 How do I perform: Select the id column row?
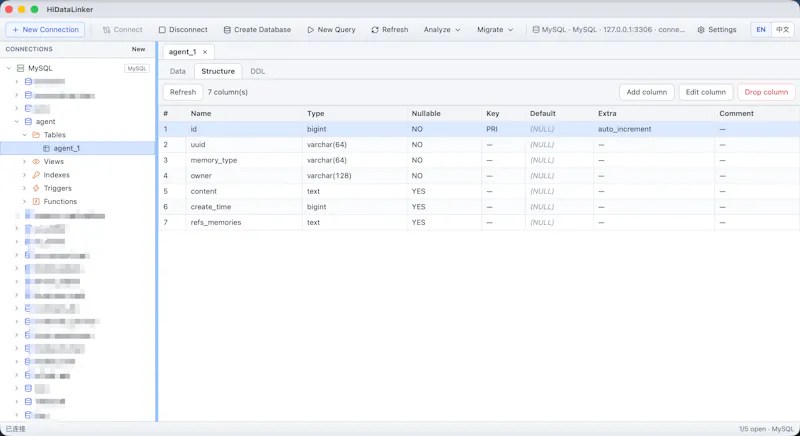coord(479,129)
